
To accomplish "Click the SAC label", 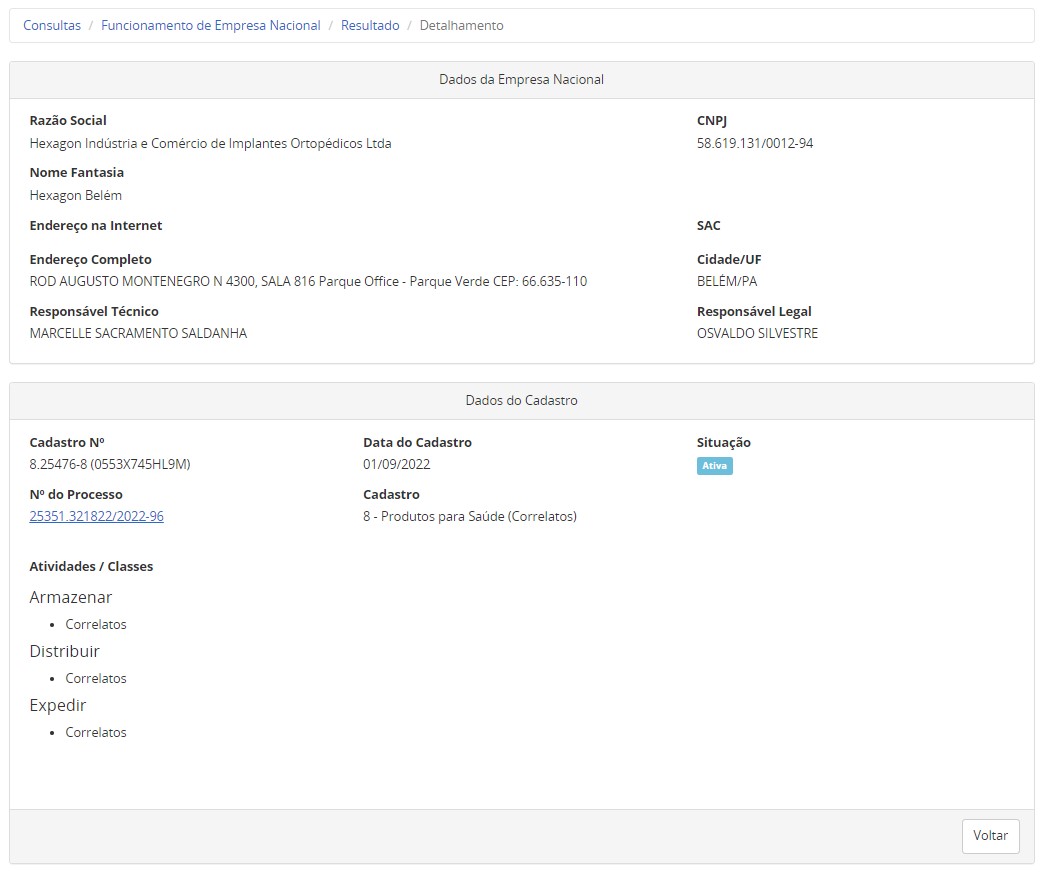I will tap(708, 226).
